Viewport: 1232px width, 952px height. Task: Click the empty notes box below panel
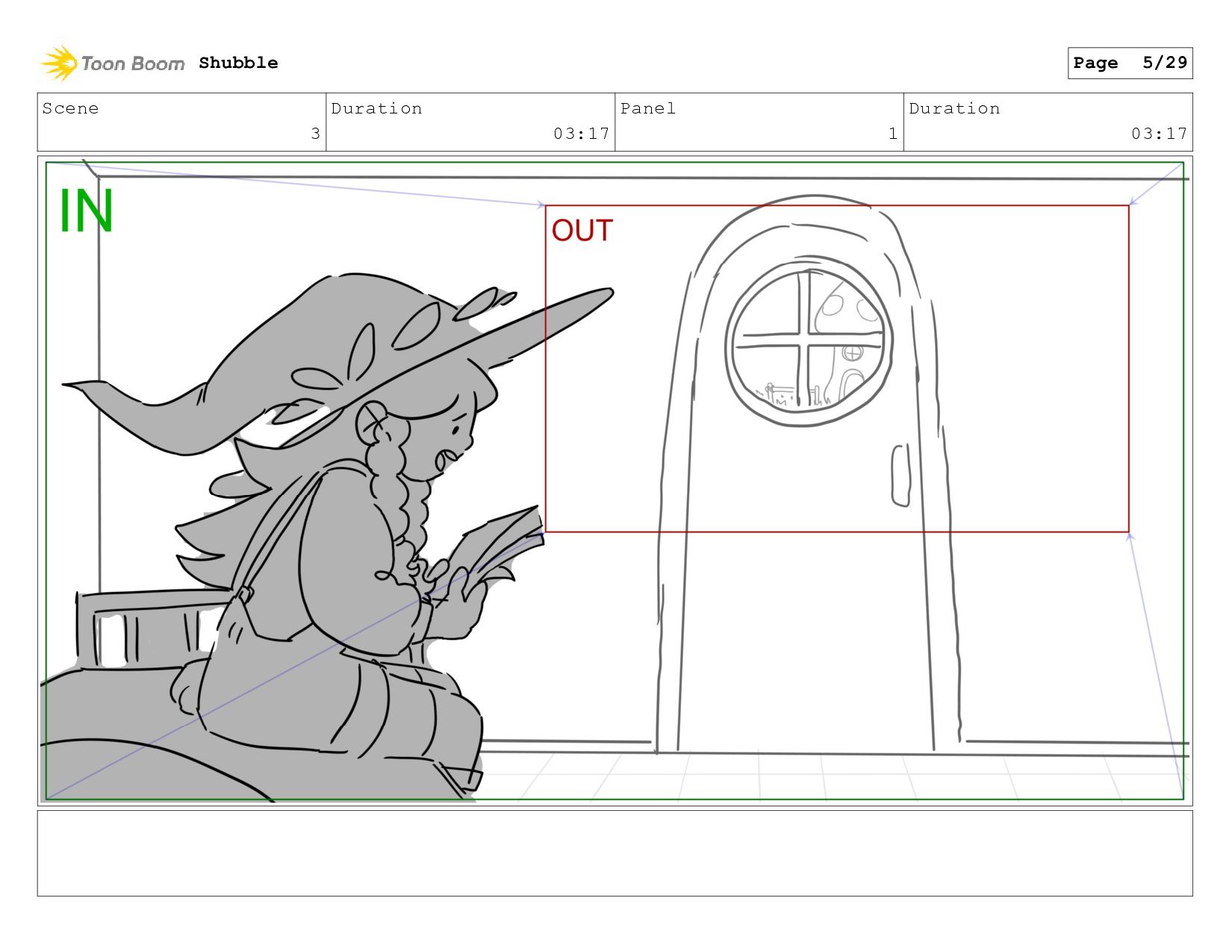pyautogui.click(x=615, y=853)
